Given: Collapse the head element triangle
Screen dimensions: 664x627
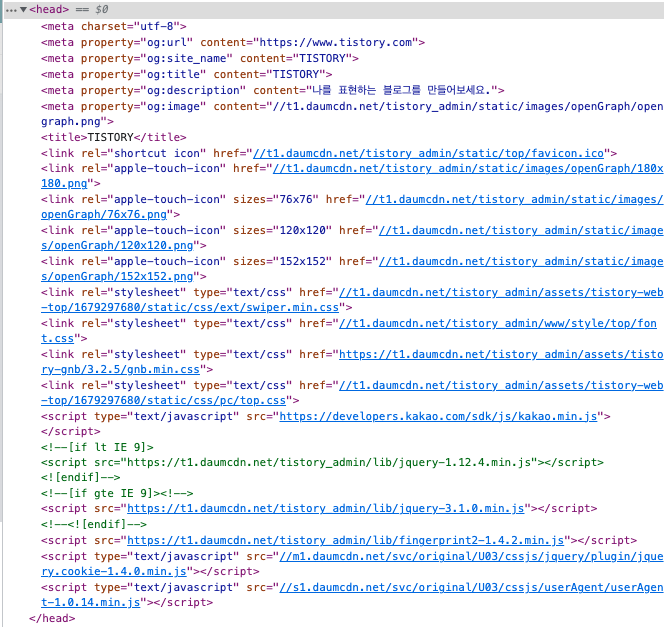Looking at the screenshot, I should [24, 9].
